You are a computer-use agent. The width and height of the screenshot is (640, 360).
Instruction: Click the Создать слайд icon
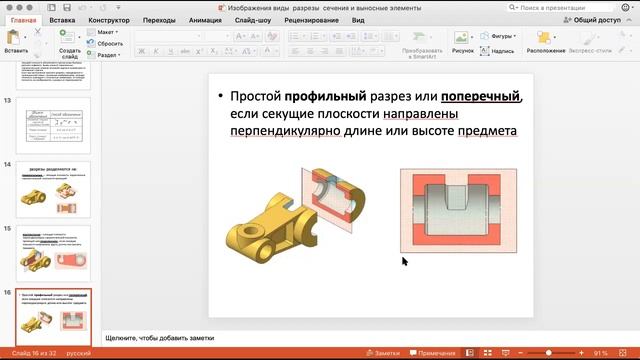pos(66,36)
